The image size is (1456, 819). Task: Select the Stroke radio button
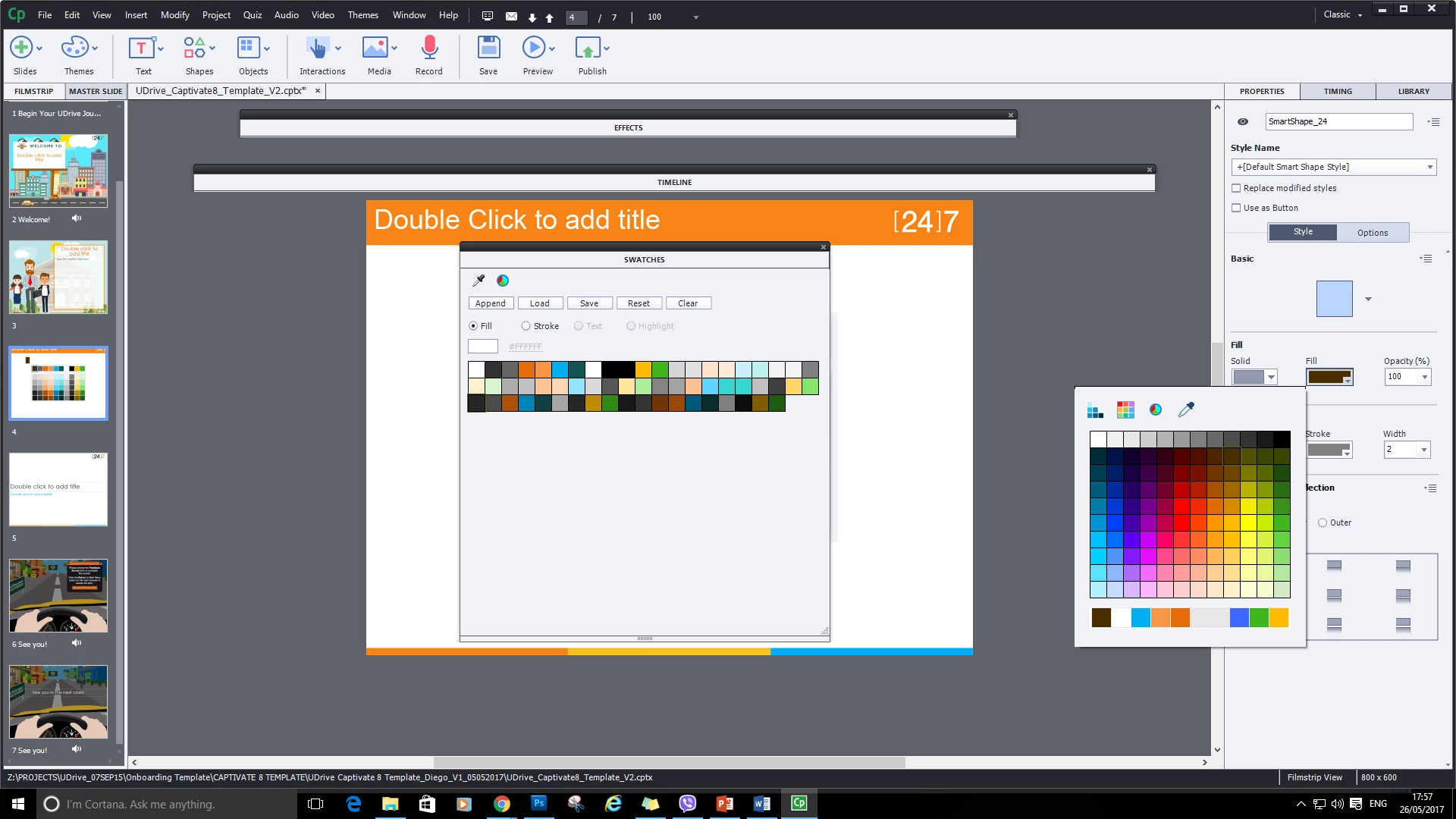pyautogui.click(x=526, y=326)
